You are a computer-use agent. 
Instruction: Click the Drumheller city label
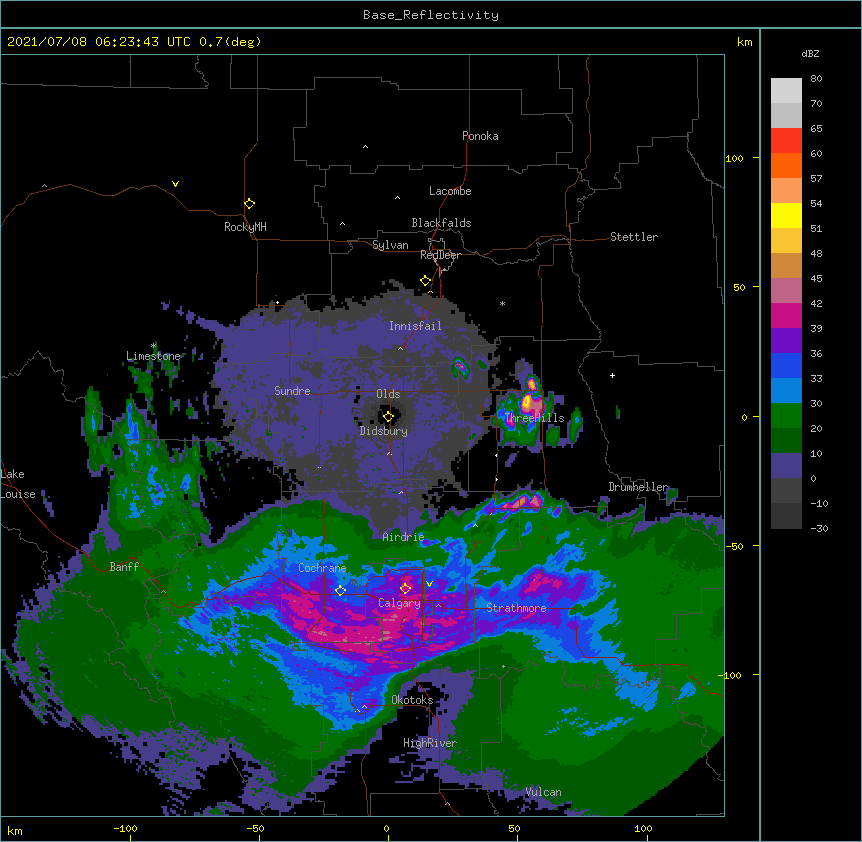point(638,487)
